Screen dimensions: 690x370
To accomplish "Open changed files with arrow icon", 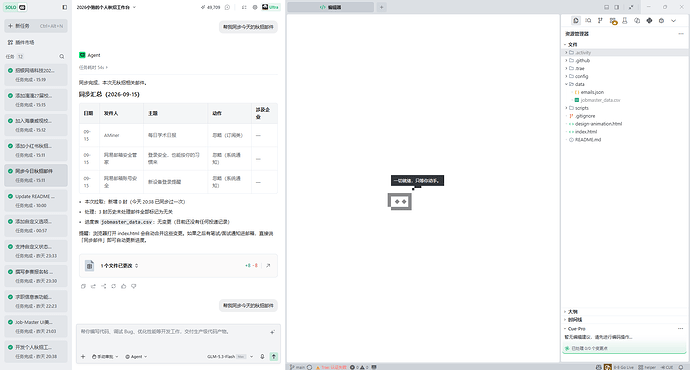I will (268, 266).
